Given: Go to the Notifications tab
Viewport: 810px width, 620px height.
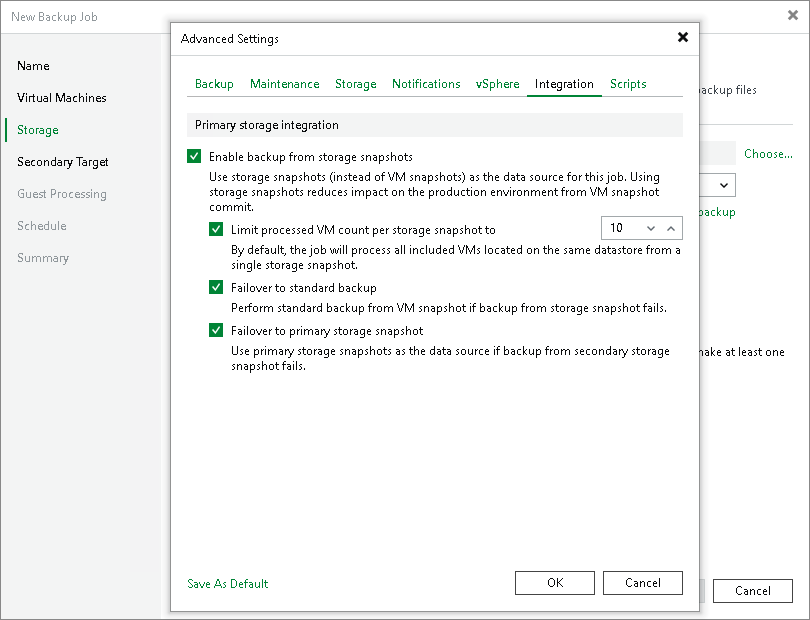Looking at the screenshot, I should point(426,84).
